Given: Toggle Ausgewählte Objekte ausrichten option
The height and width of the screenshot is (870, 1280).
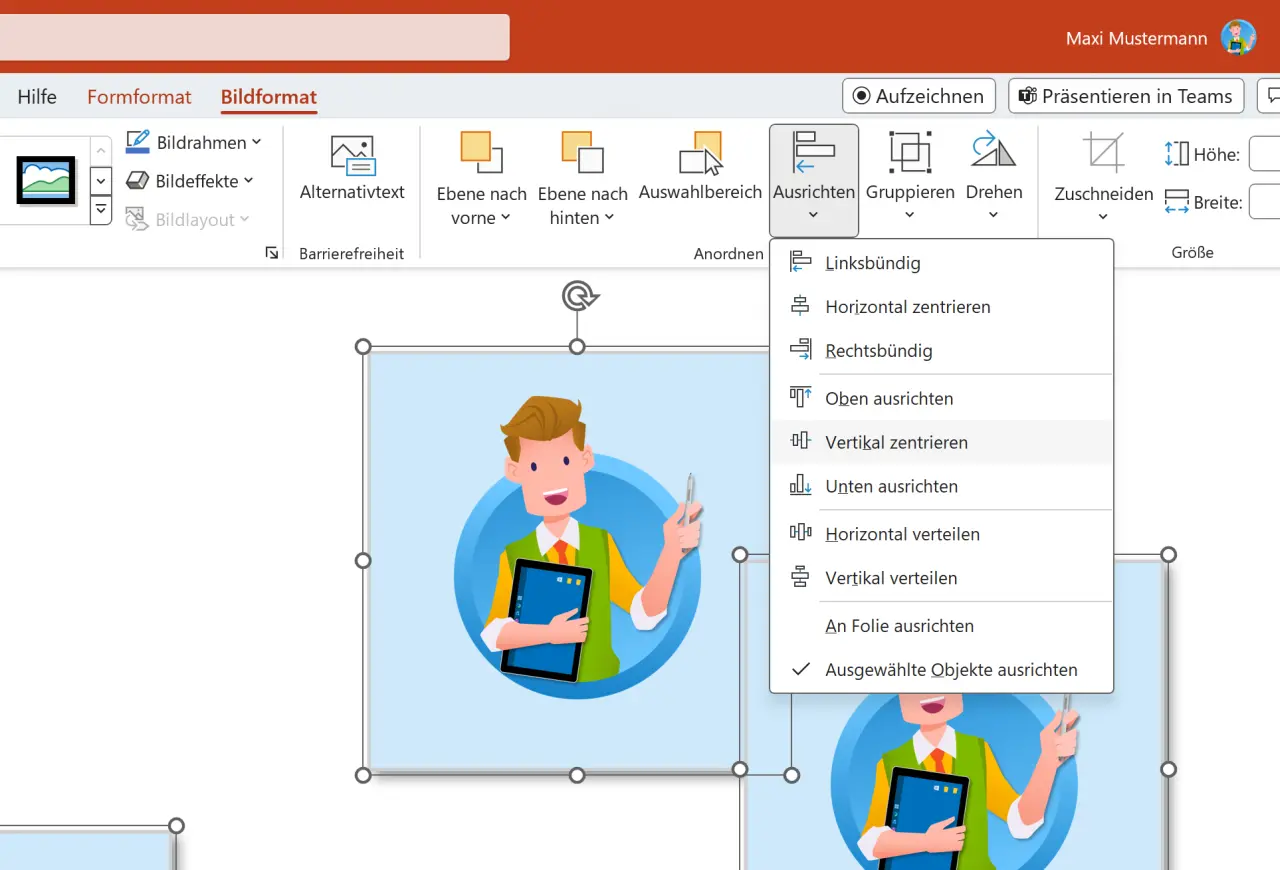Looking at the screenshot, I should pyautogui.click(x=952, y=669).
